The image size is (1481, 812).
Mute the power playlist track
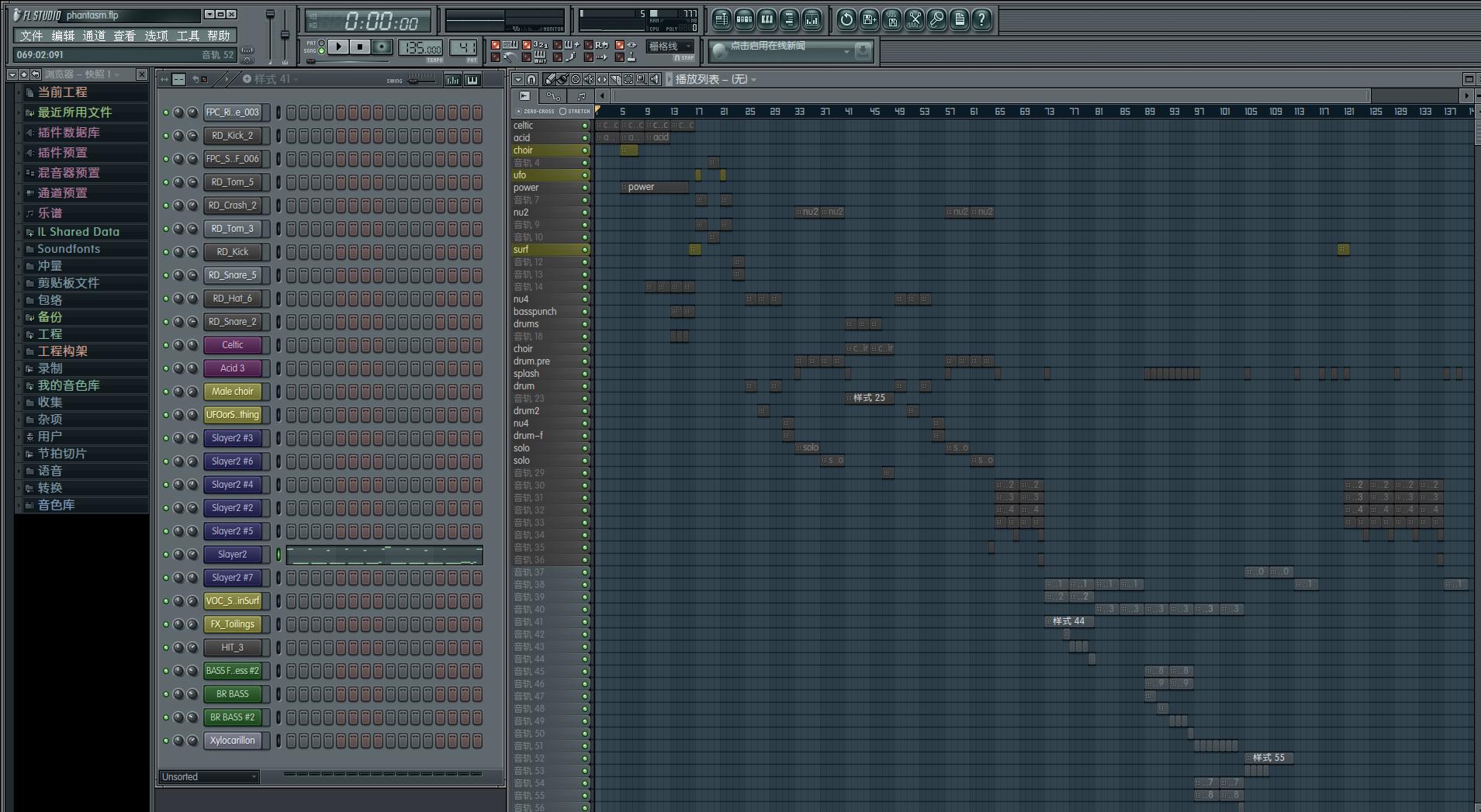(x=585, y=188)
